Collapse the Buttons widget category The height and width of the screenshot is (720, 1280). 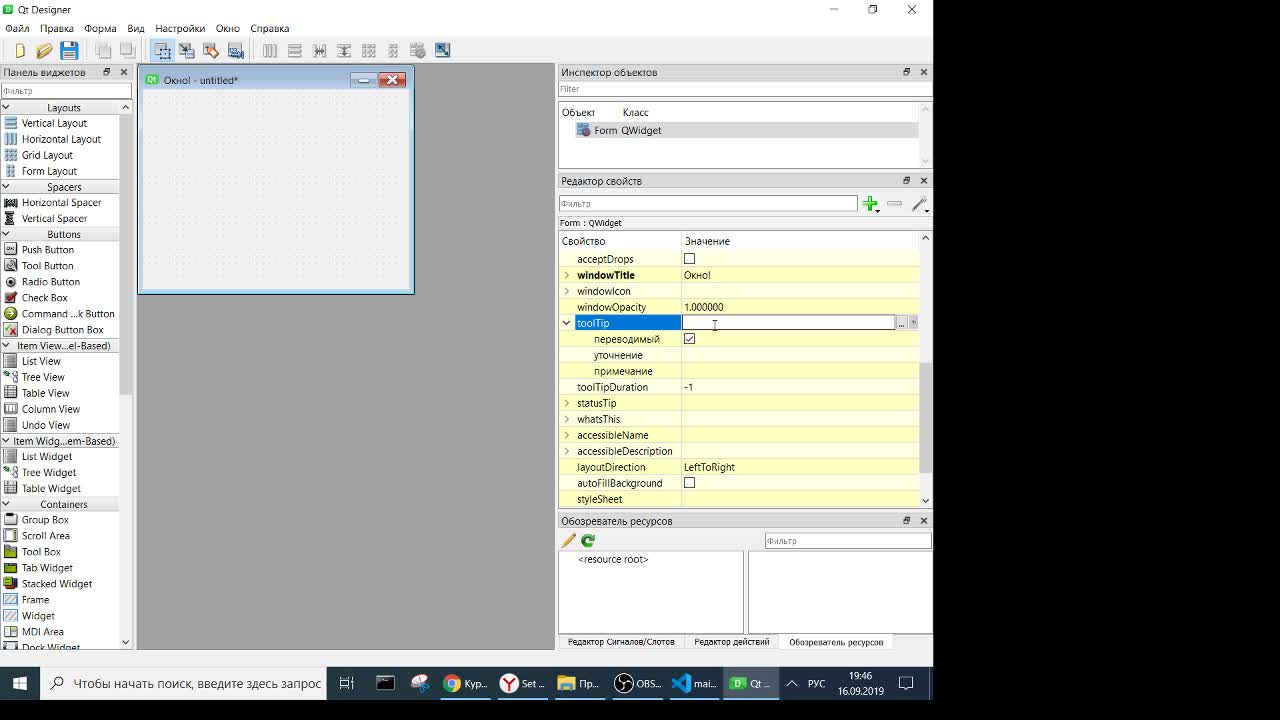pyautogui.click(x=6, y=234)
